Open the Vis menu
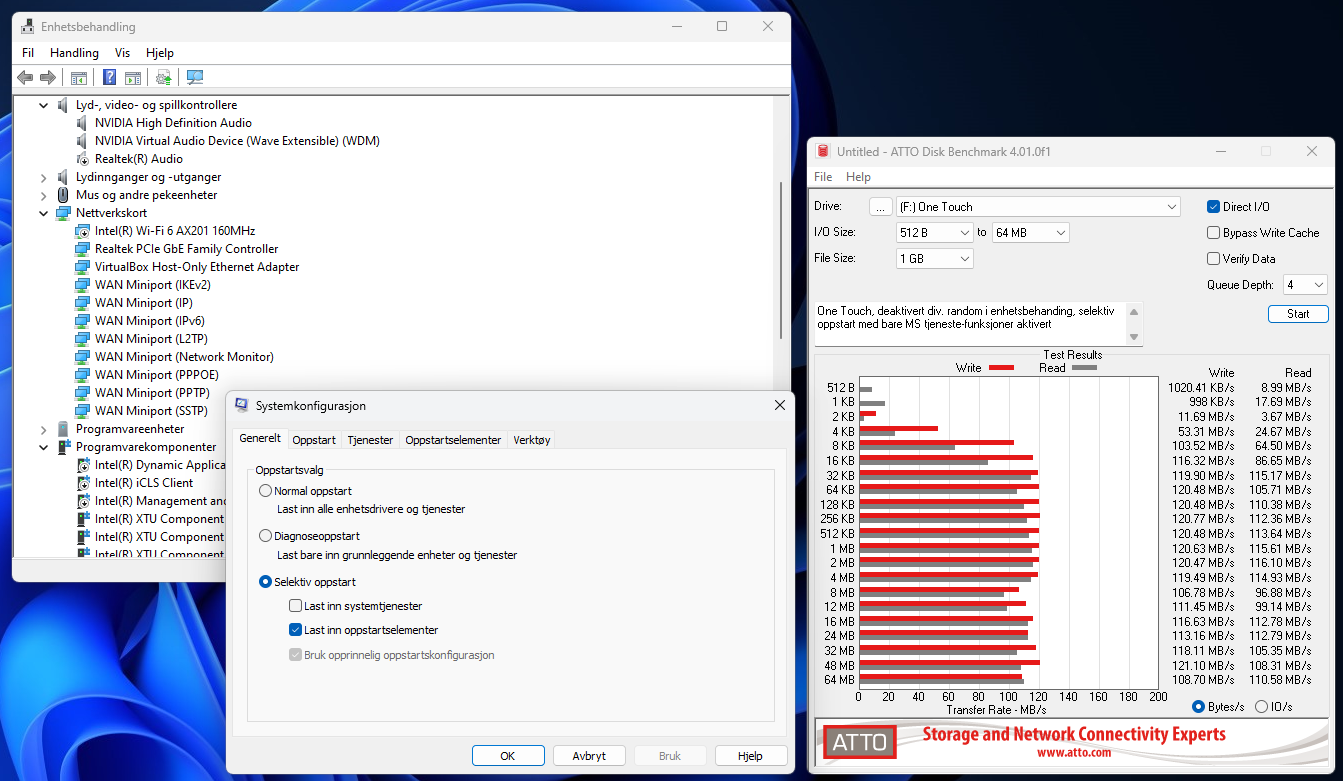The height and width of the screenshot is (781, 1343). 122,53
